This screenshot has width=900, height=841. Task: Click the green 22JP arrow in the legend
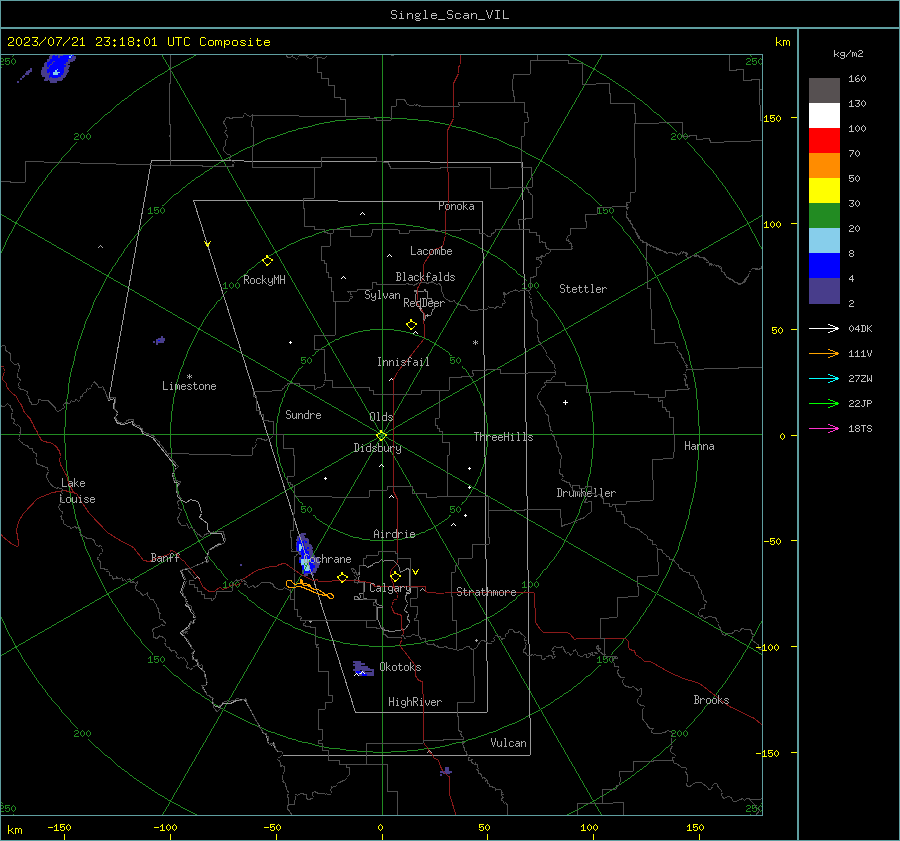point(824,404)
